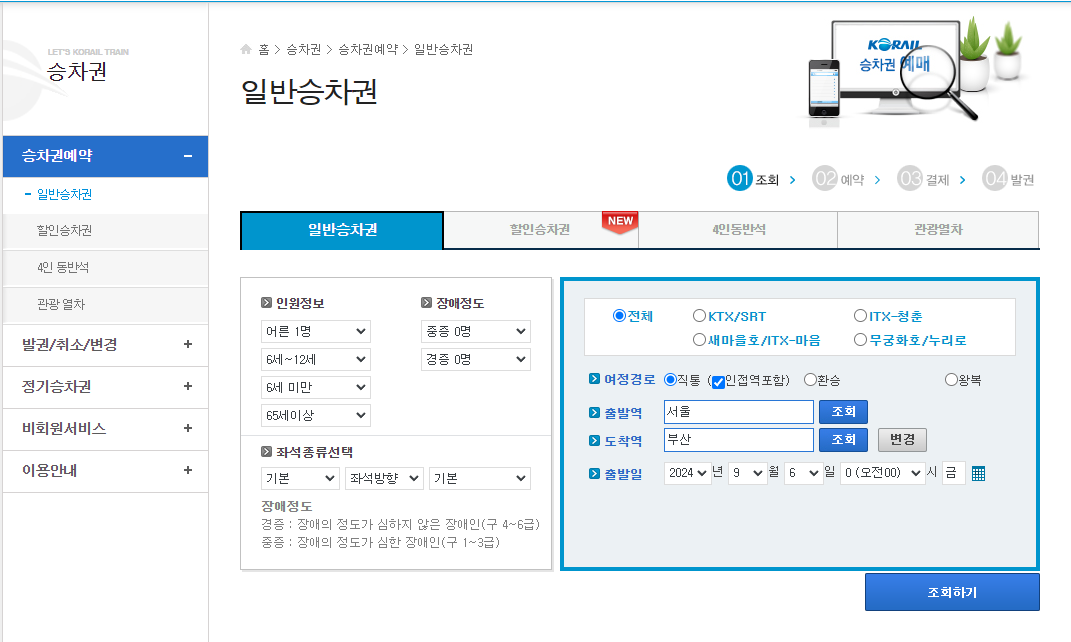Click the 조회하기 search button
The width and height of the screenshot is (1071, 642).
tap(951, 591)
